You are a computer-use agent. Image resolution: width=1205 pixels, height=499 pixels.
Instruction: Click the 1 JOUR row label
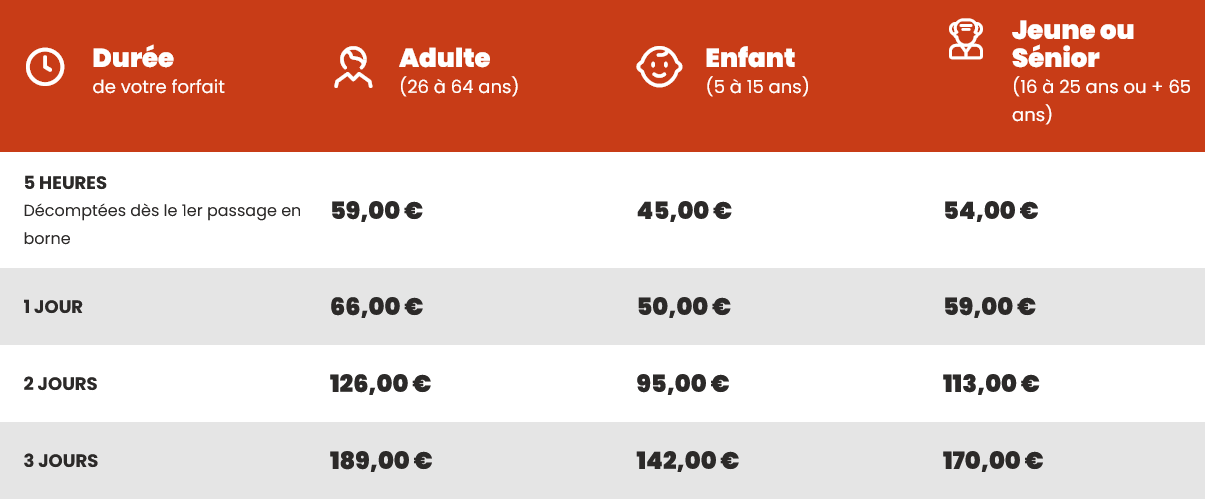(x=53, y=307)
